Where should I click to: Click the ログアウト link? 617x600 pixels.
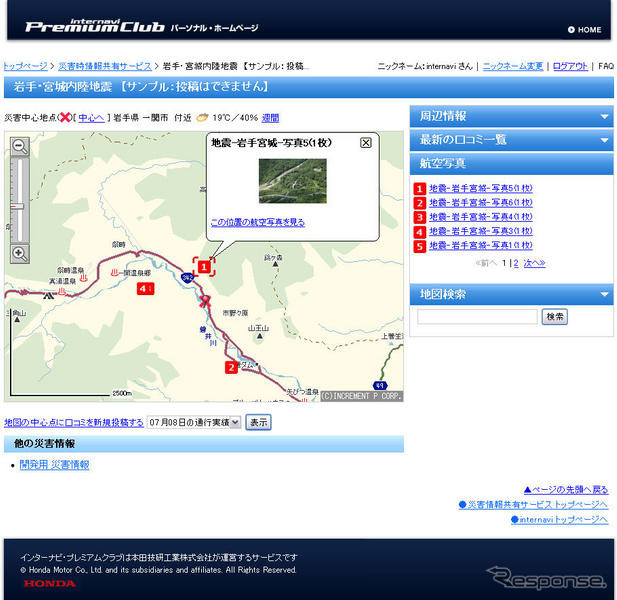pos(570,66)
